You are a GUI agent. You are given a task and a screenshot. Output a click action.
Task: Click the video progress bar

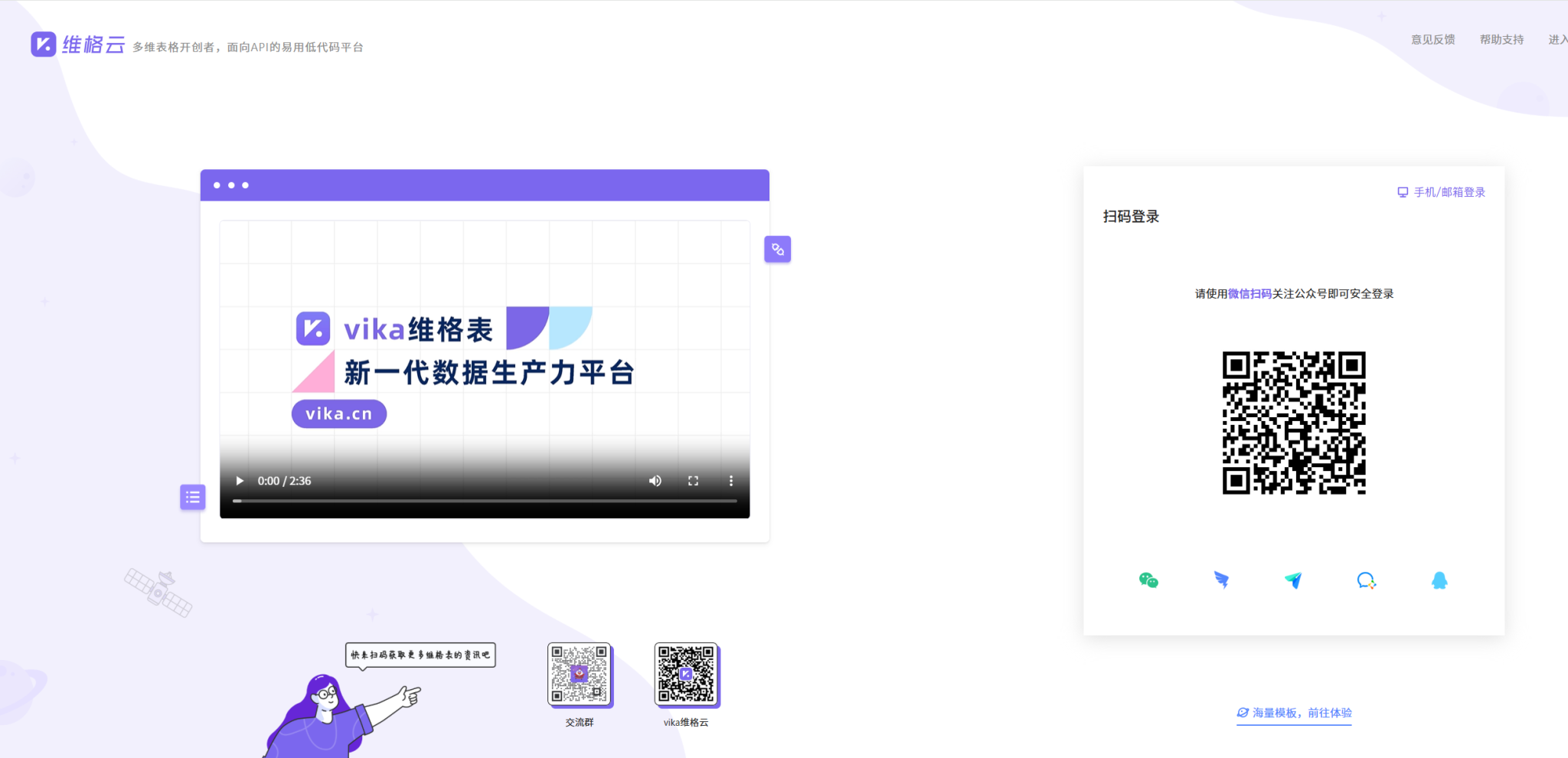pos(485,501)
